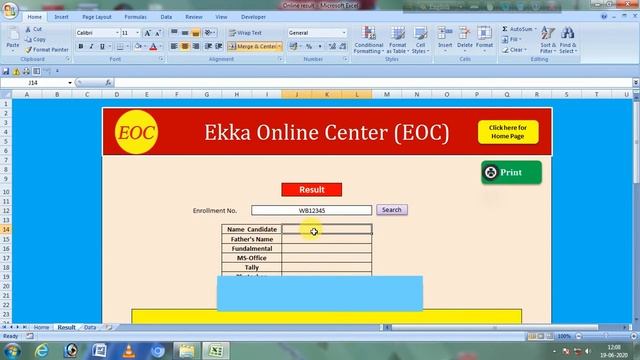640x360 pixels.
Task: Toggle Align Text Right
Action: coord(196,47)
